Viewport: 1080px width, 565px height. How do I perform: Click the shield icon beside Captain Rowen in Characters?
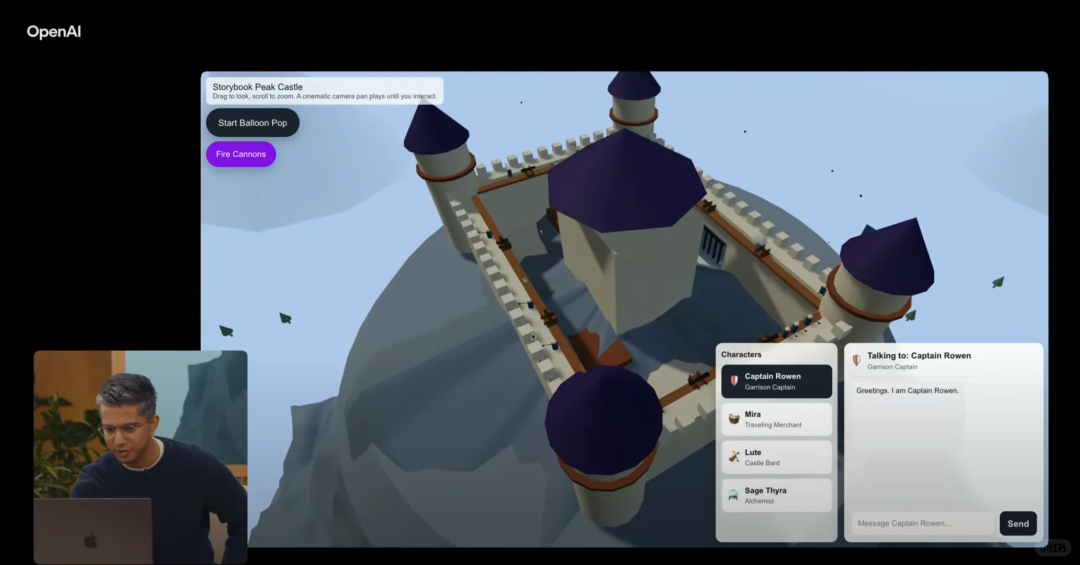[734, 381]
